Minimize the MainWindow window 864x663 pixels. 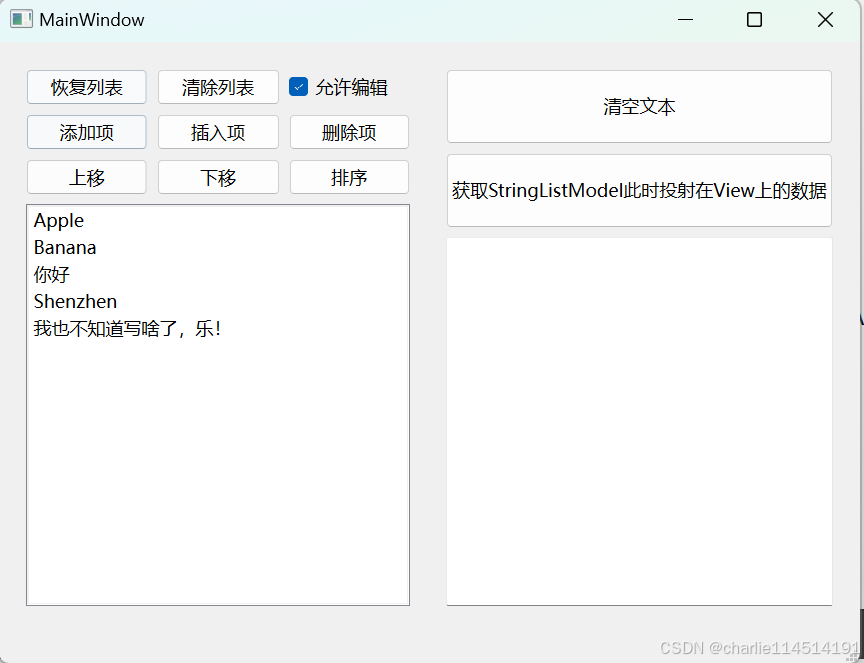tap(685, 20)
